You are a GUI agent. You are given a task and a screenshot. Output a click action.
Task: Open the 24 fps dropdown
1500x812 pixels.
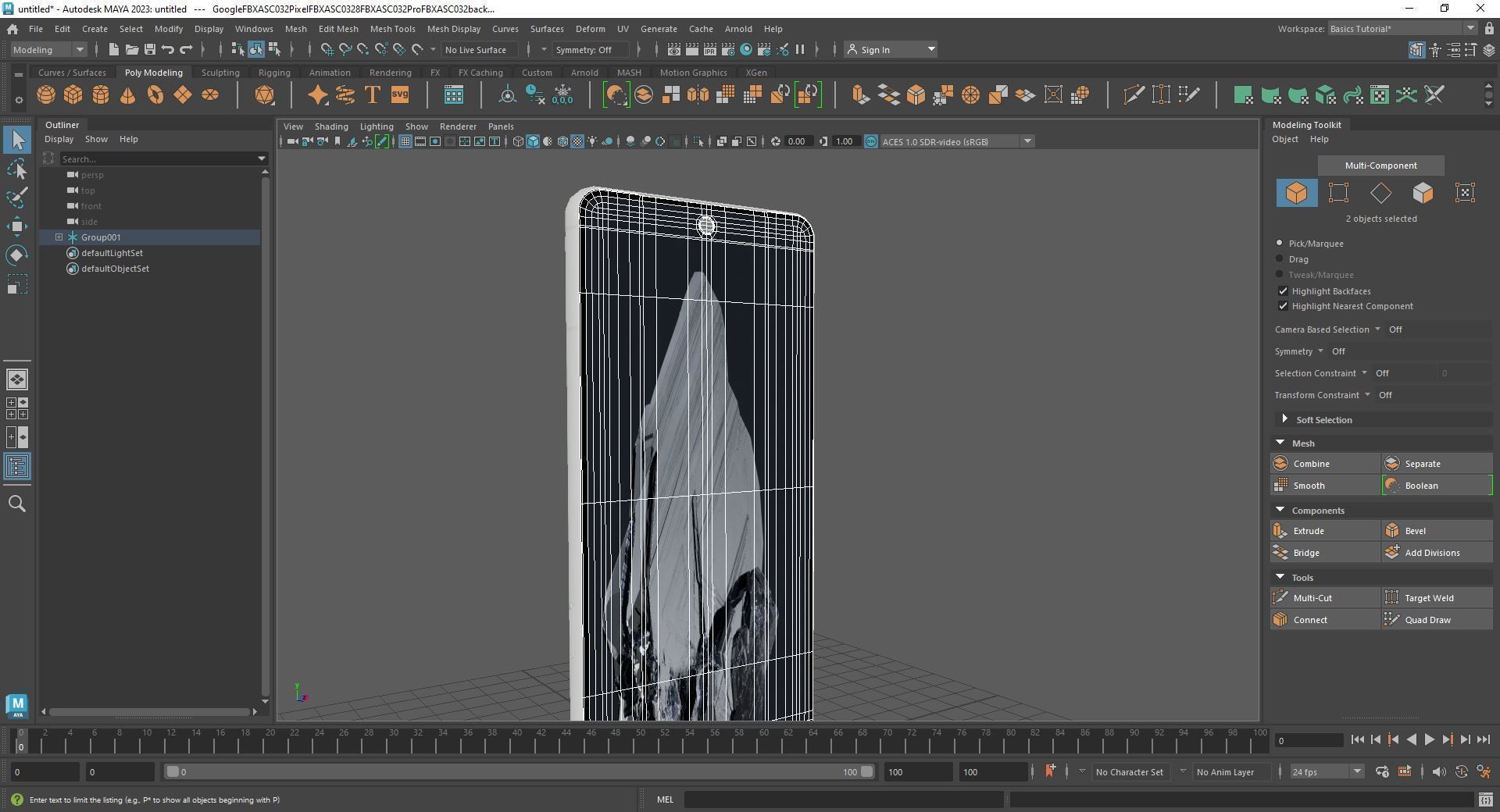coord(1326,771)
